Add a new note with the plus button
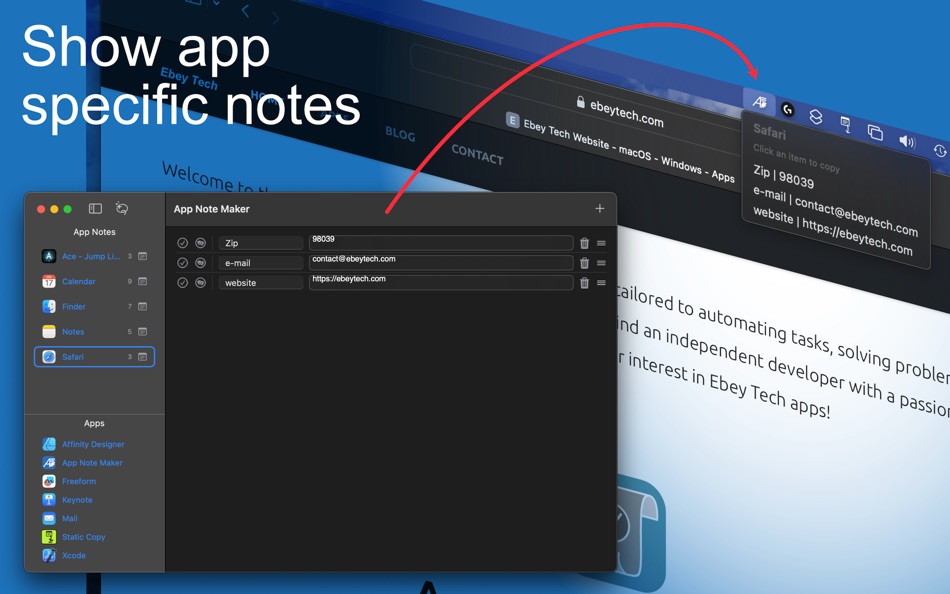This screenshot has width=950, height=594. (599, 208)
